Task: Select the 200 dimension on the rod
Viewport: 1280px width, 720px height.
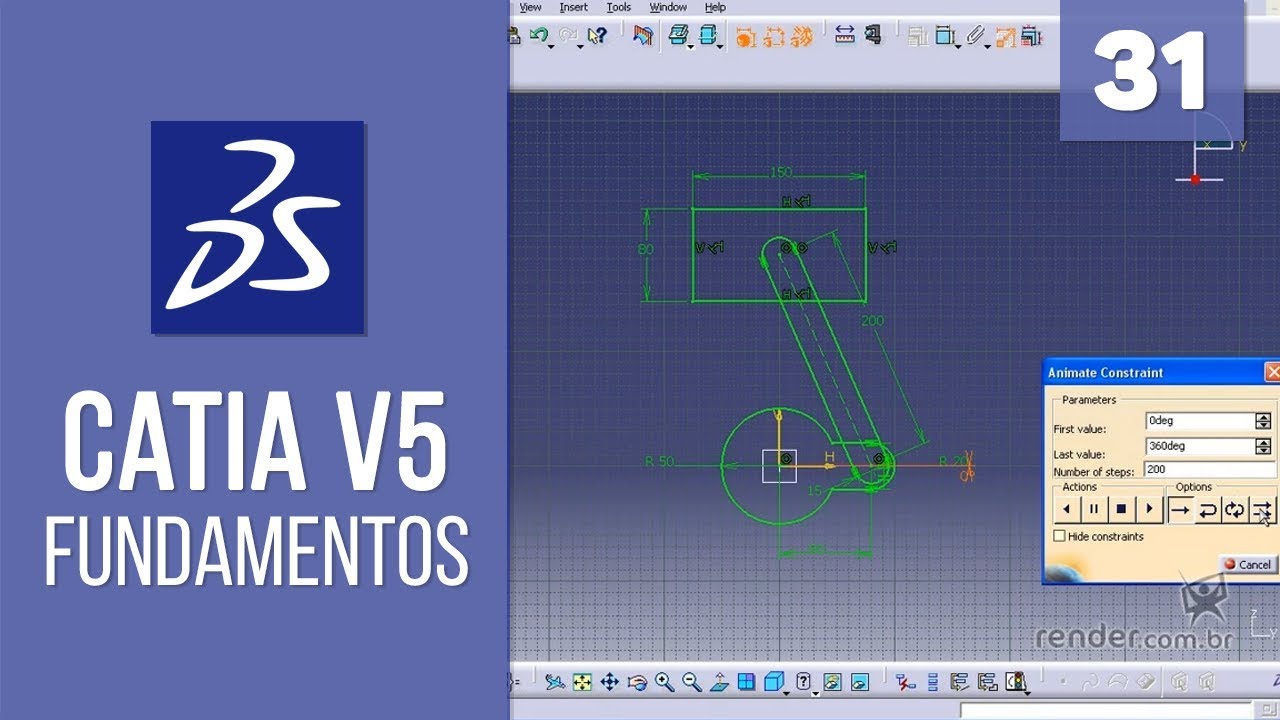Action: click(872, 320)
